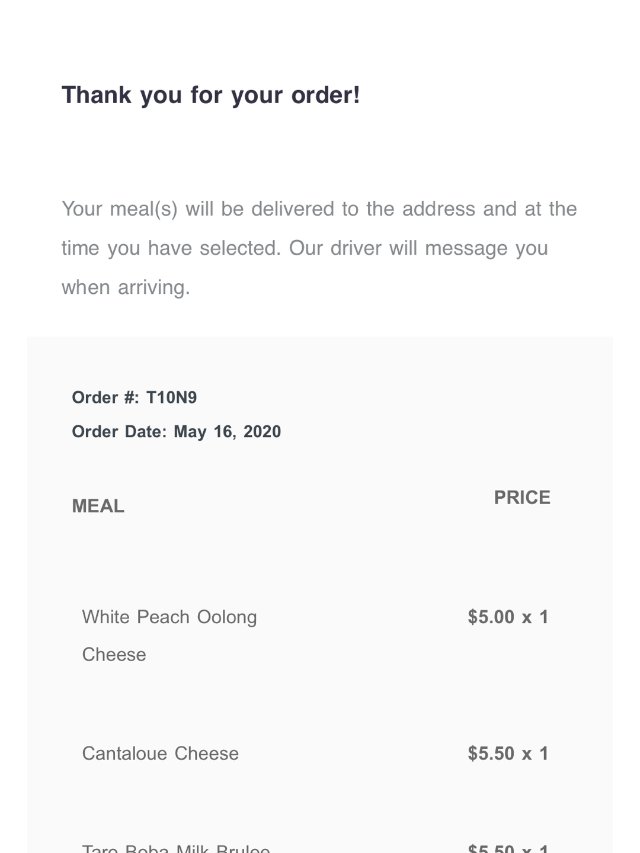Select the Cantaloue Cheese item

pyautogui.click(x=160, y=754)
